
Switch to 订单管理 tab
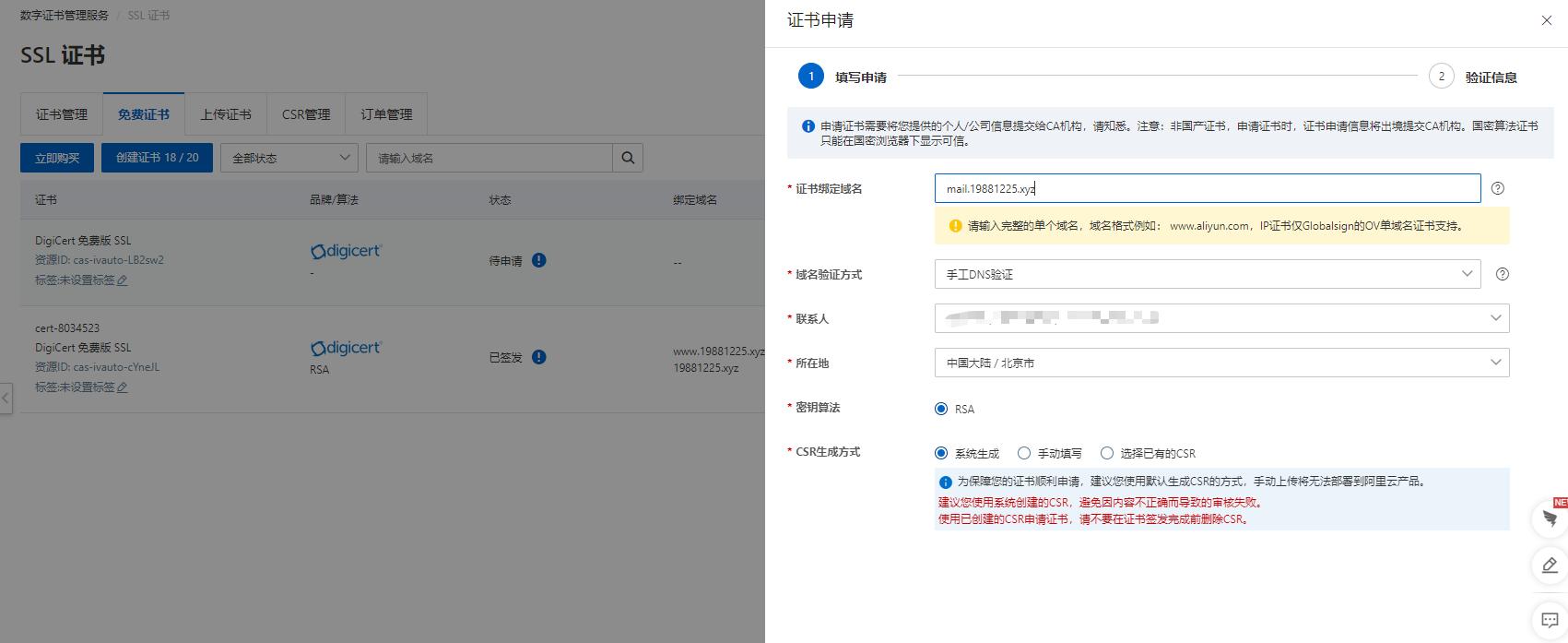pos(386,114)
